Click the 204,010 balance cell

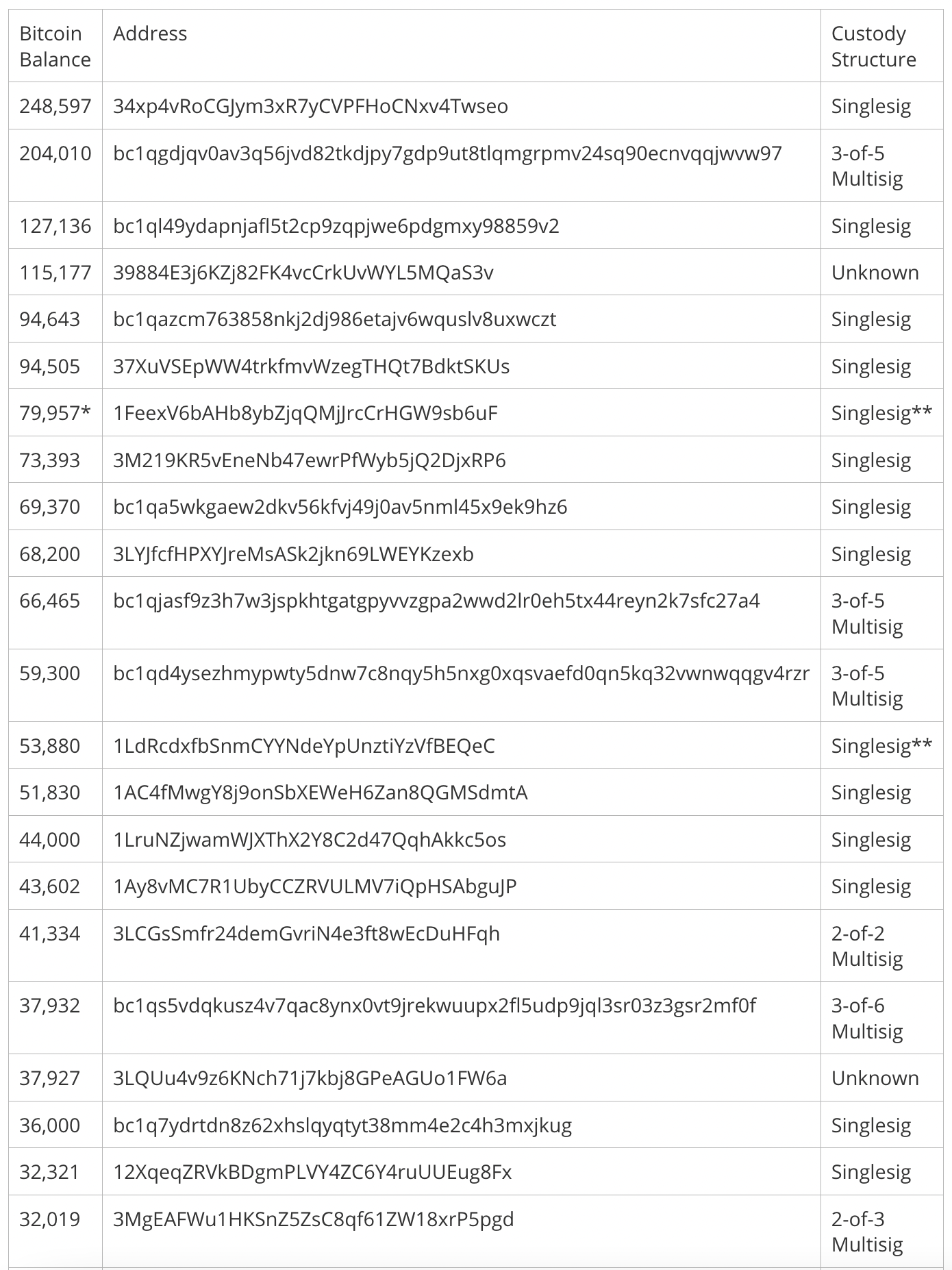click(x=55, y=153)
